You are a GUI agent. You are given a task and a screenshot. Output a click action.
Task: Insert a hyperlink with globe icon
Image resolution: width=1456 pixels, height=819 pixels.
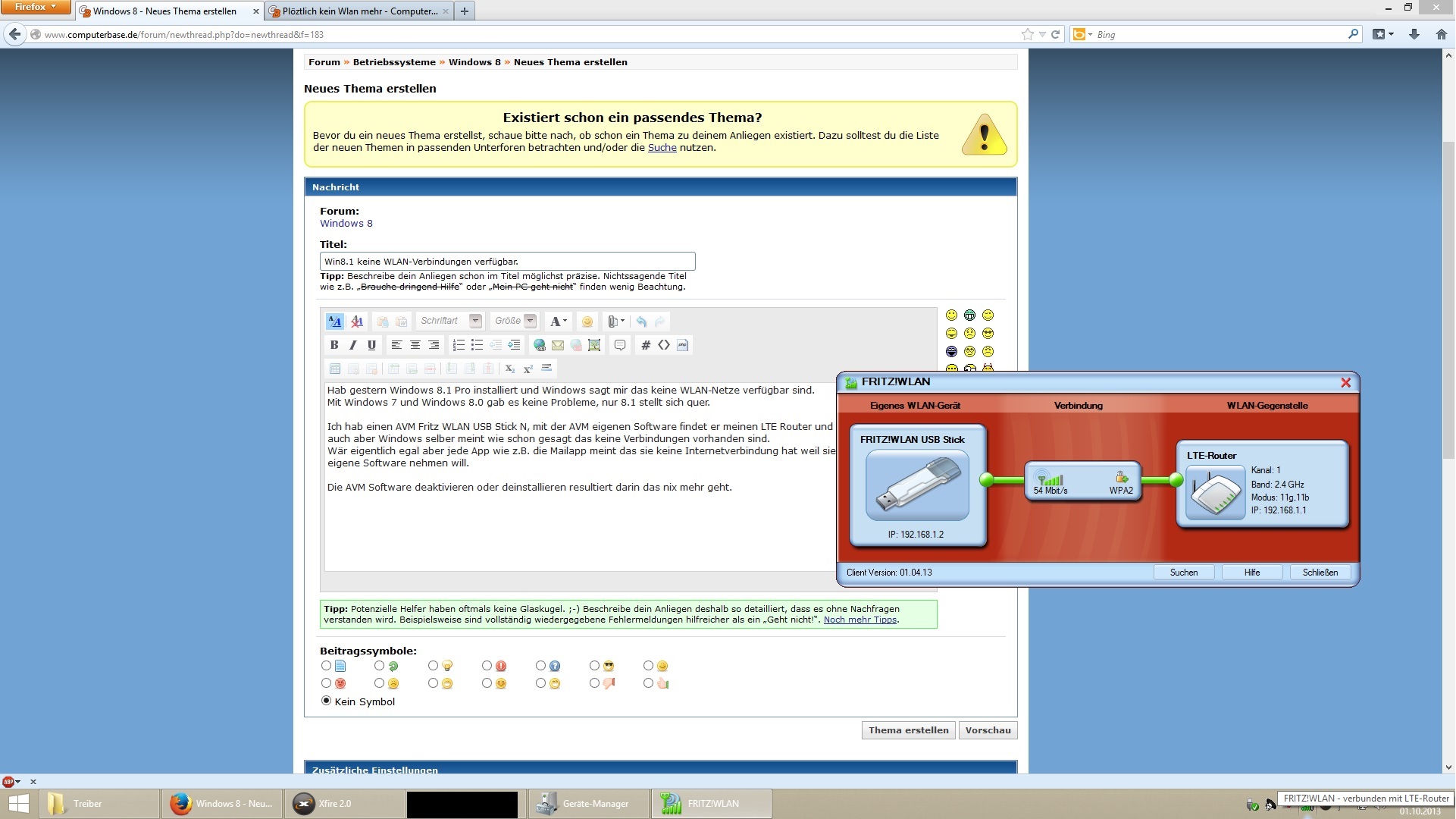pos(540,345)
